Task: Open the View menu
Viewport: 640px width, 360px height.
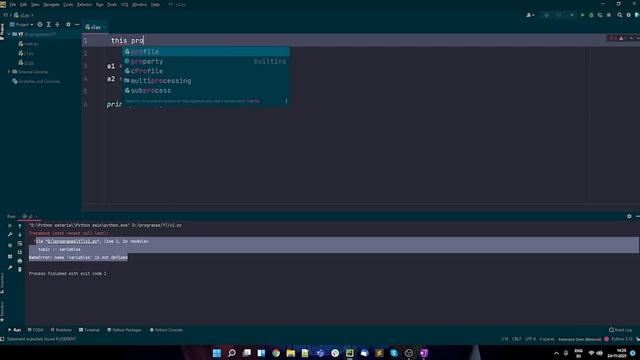Action: tap(35, 4)
